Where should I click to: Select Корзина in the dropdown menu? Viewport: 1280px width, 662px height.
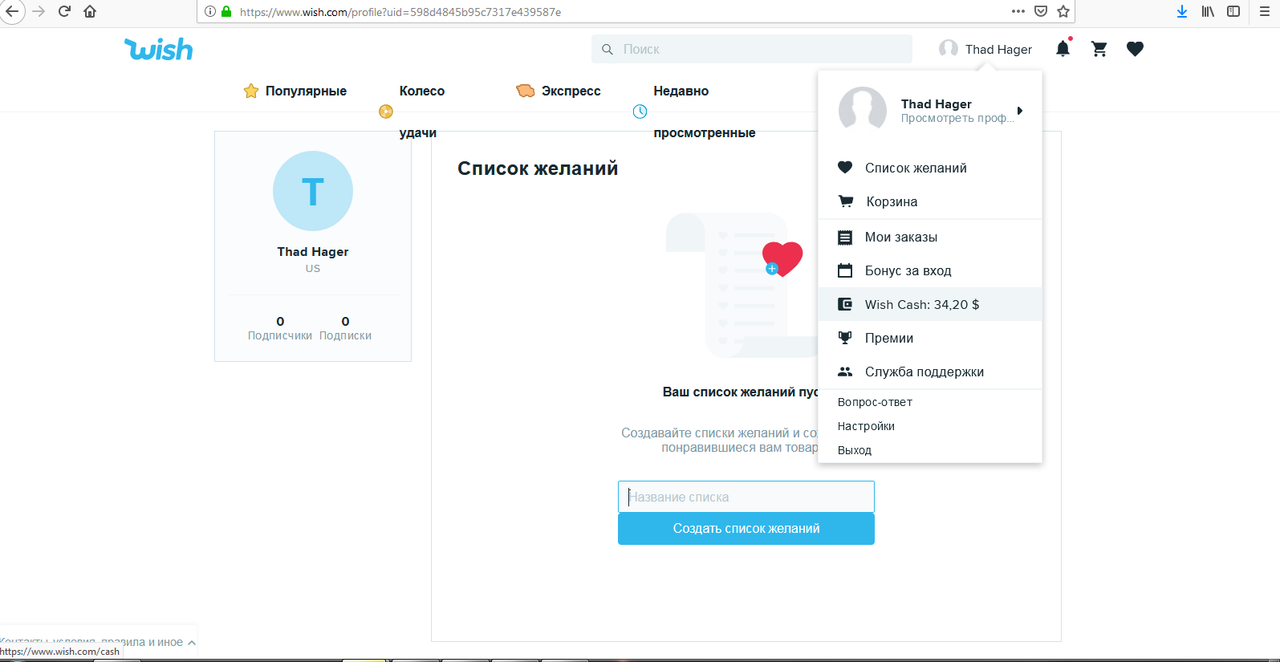click(x=930, y=201)
